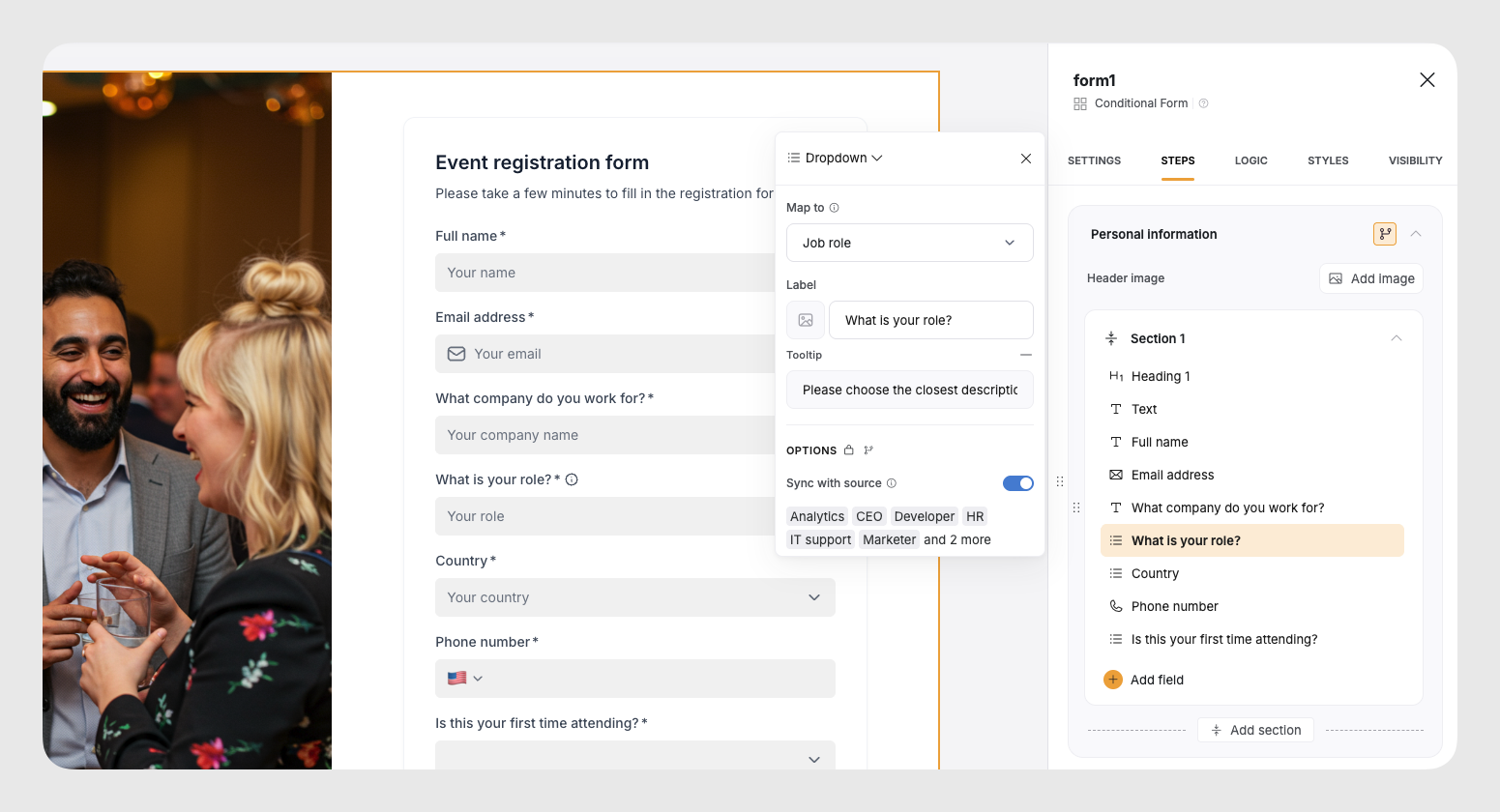Click the CEO option tag
Image resolution: width=1500 pixels, height=812 pixels.
click(x=869, y=516)
